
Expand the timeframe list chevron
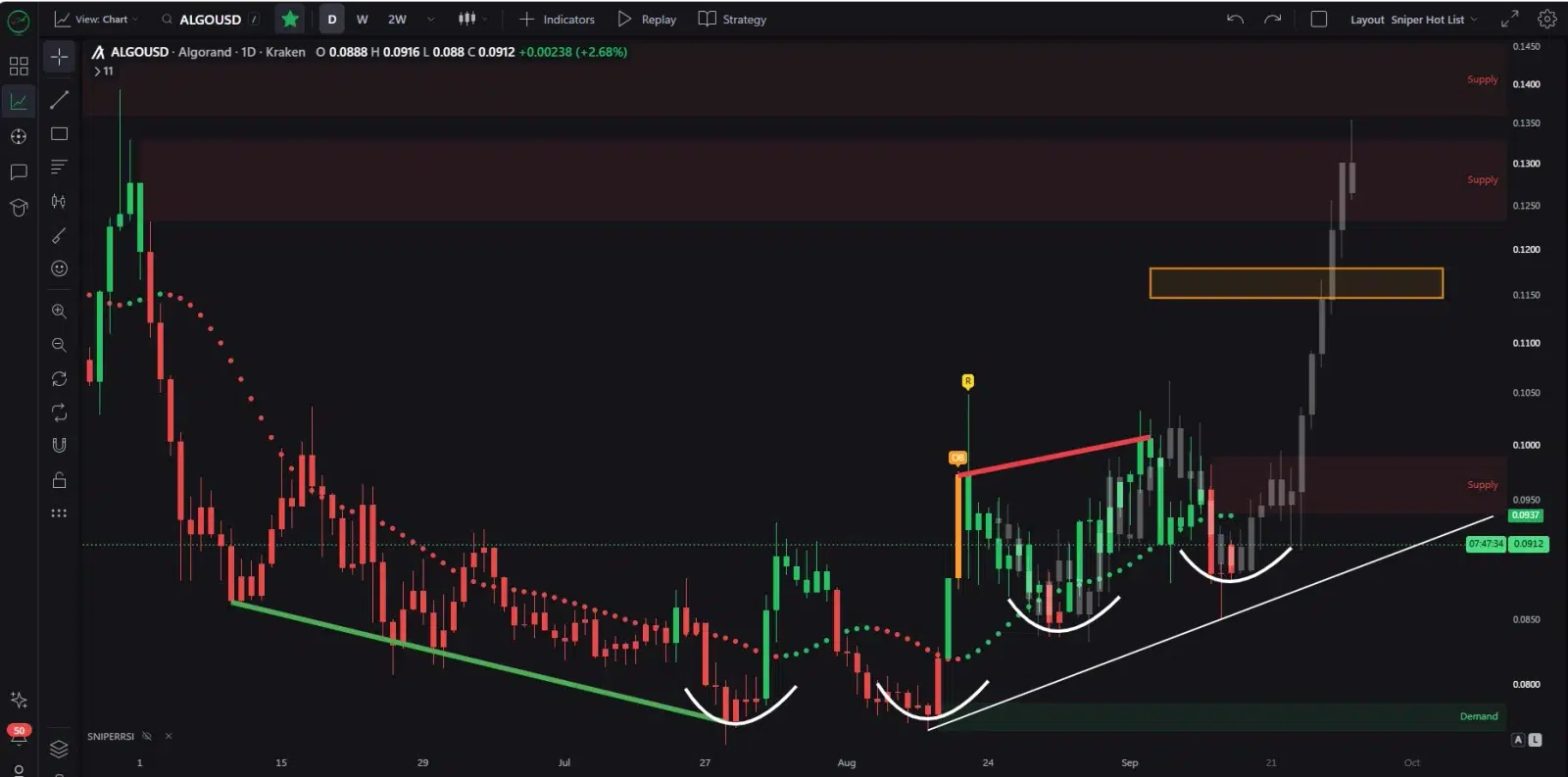coord(430,19)
